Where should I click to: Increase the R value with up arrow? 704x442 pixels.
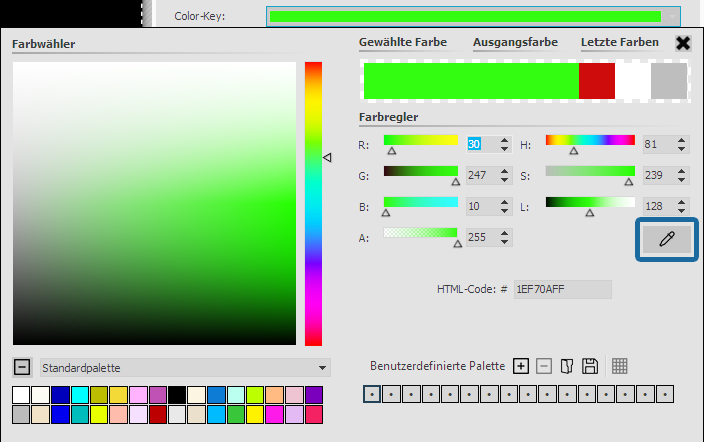505,141
